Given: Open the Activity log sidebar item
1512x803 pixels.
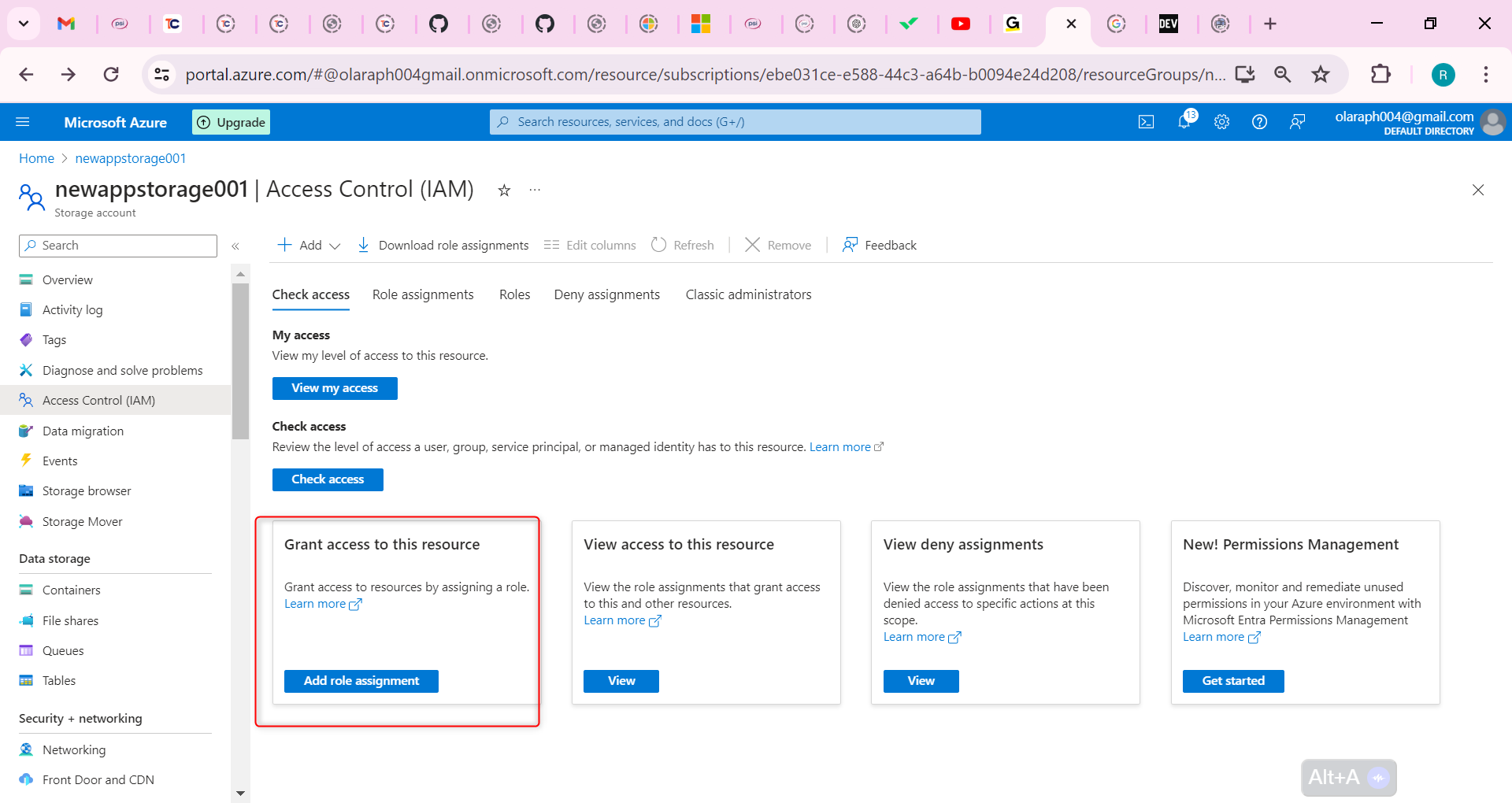Looking at the screenshot, I should point(71,309).
